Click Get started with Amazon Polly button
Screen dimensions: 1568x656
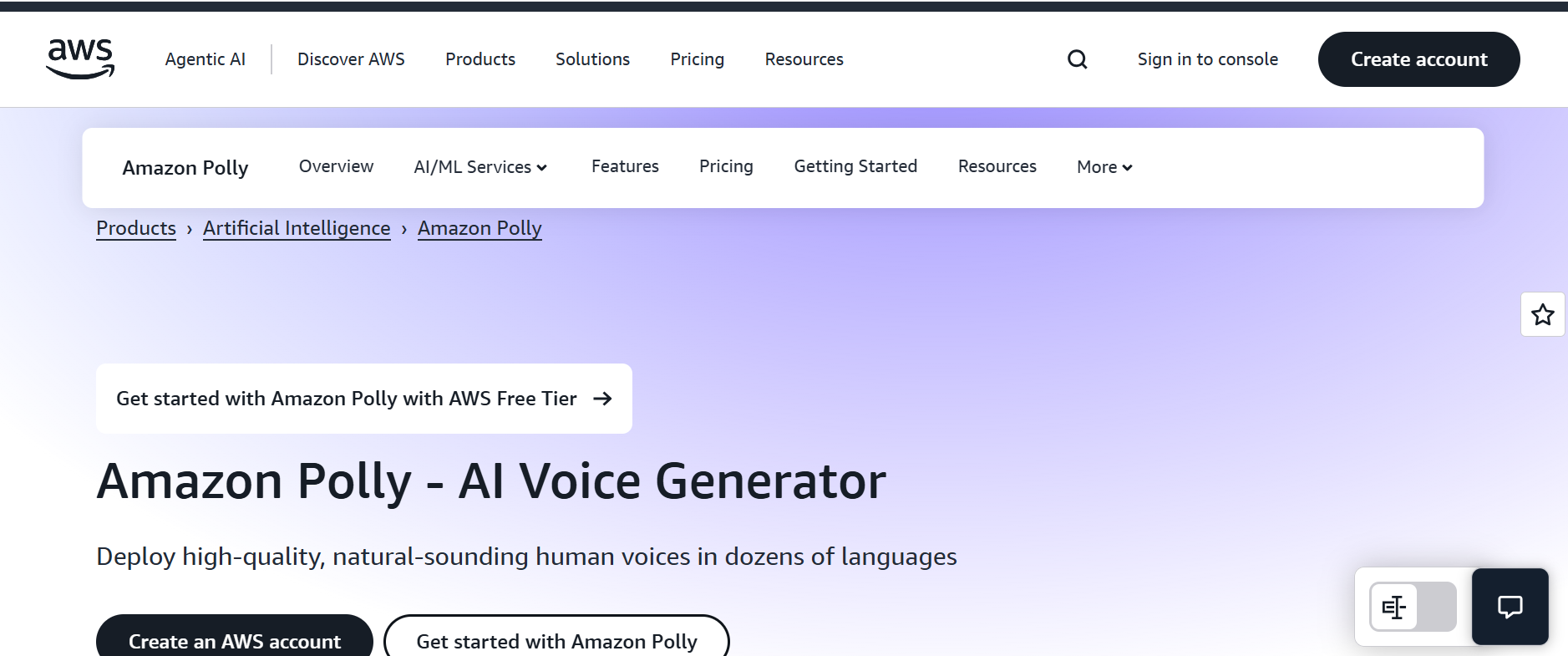(x=556, y=640)
